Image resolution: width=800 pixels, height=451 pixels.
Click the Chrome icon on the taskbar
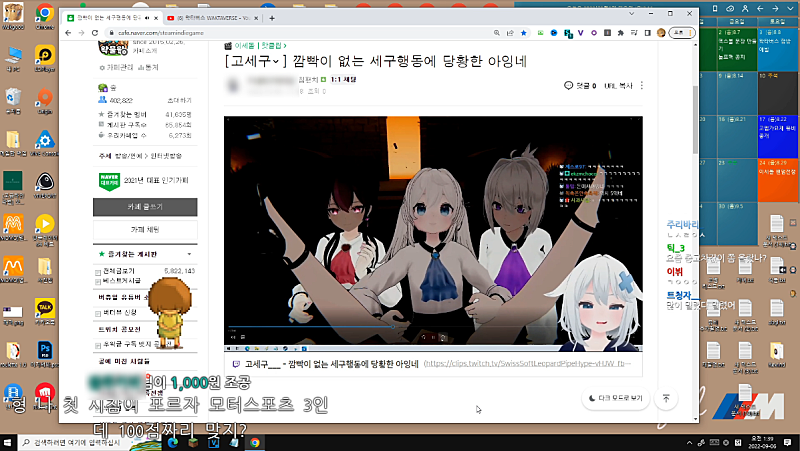[255, 442]
